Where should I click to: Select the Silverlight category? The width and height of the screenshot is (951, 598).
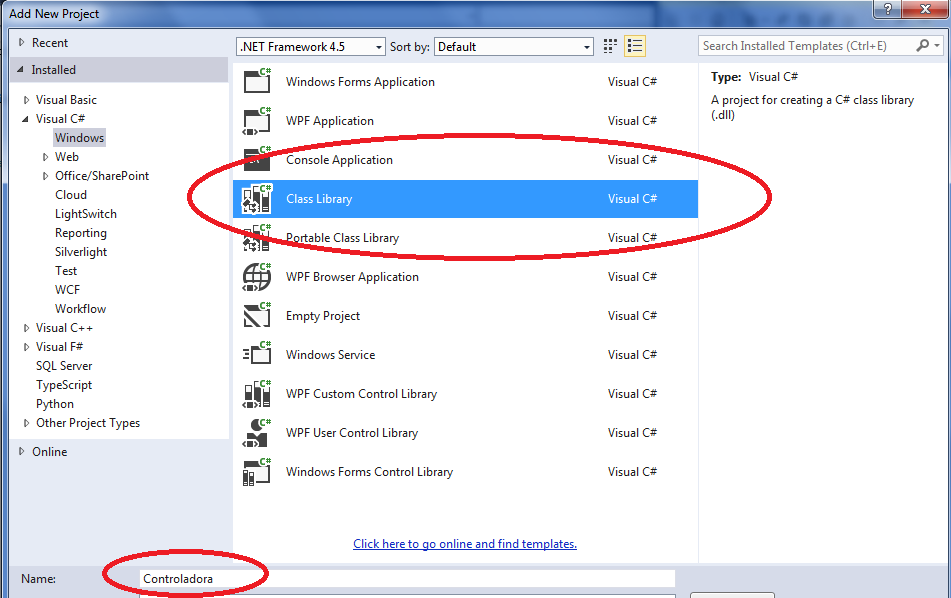(x=81, y=252)
